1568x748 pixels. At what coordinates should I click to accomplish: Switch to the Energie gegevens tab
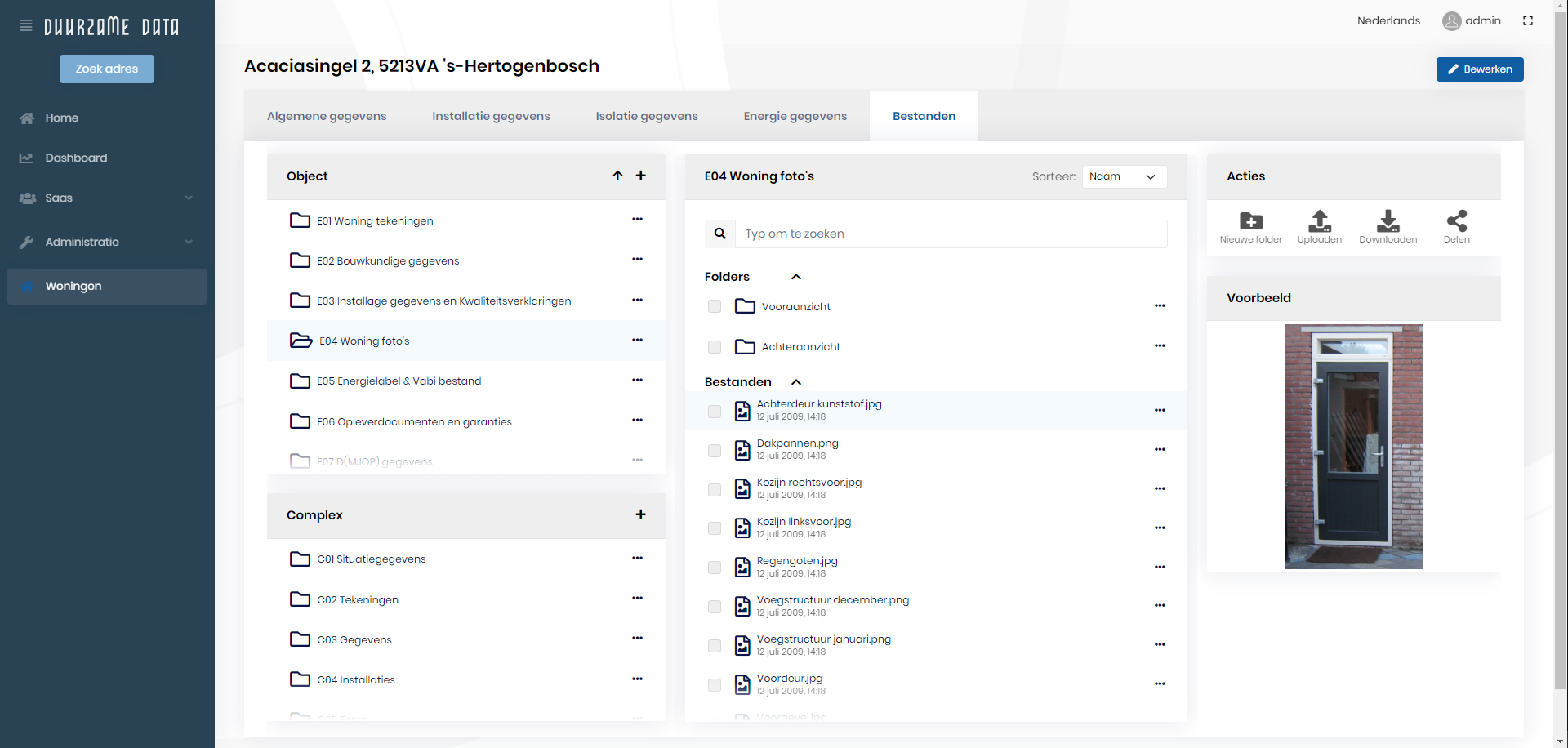[795, 116]
